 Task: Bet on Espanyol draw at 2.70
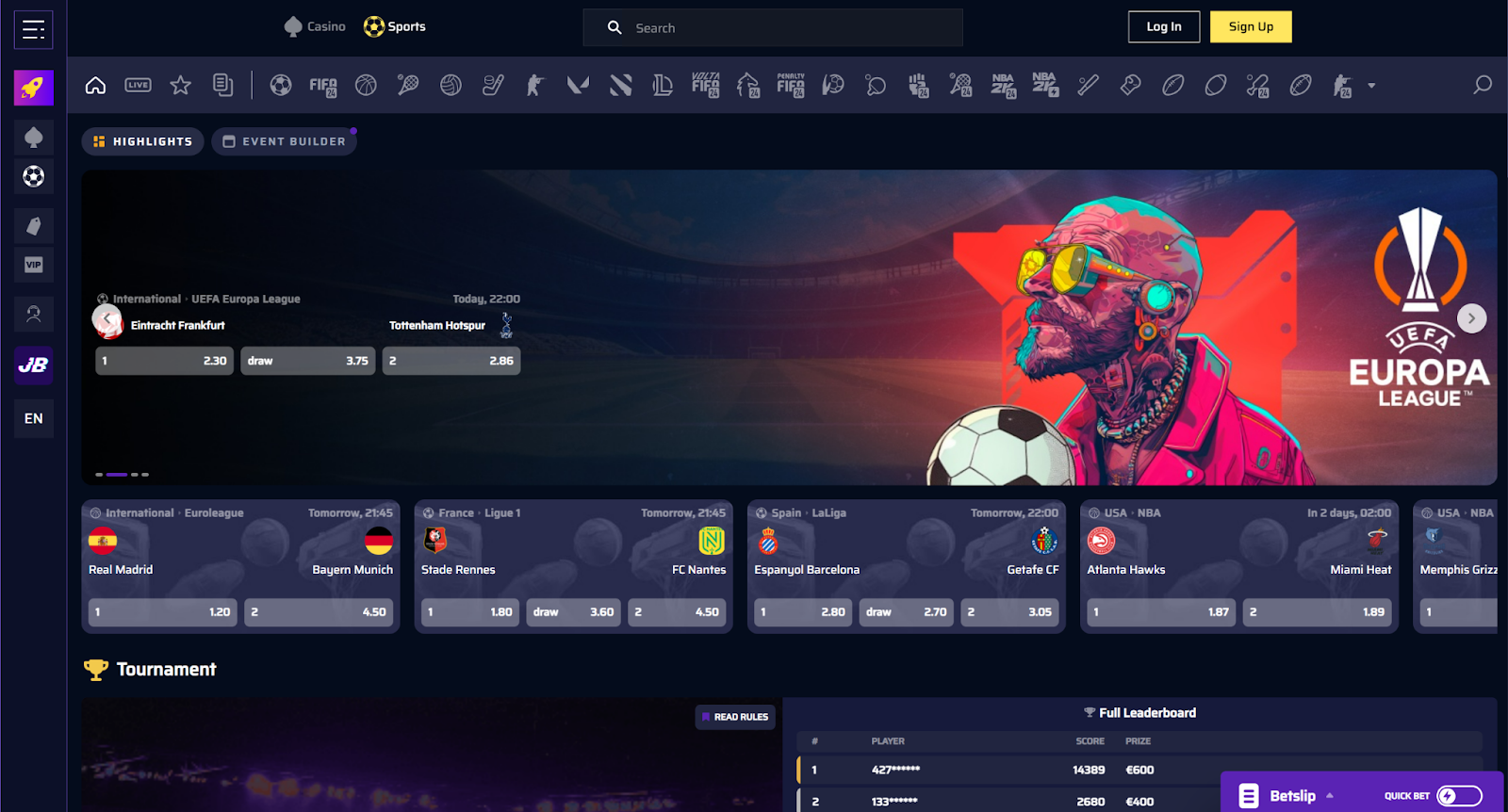tap(906, 612)
